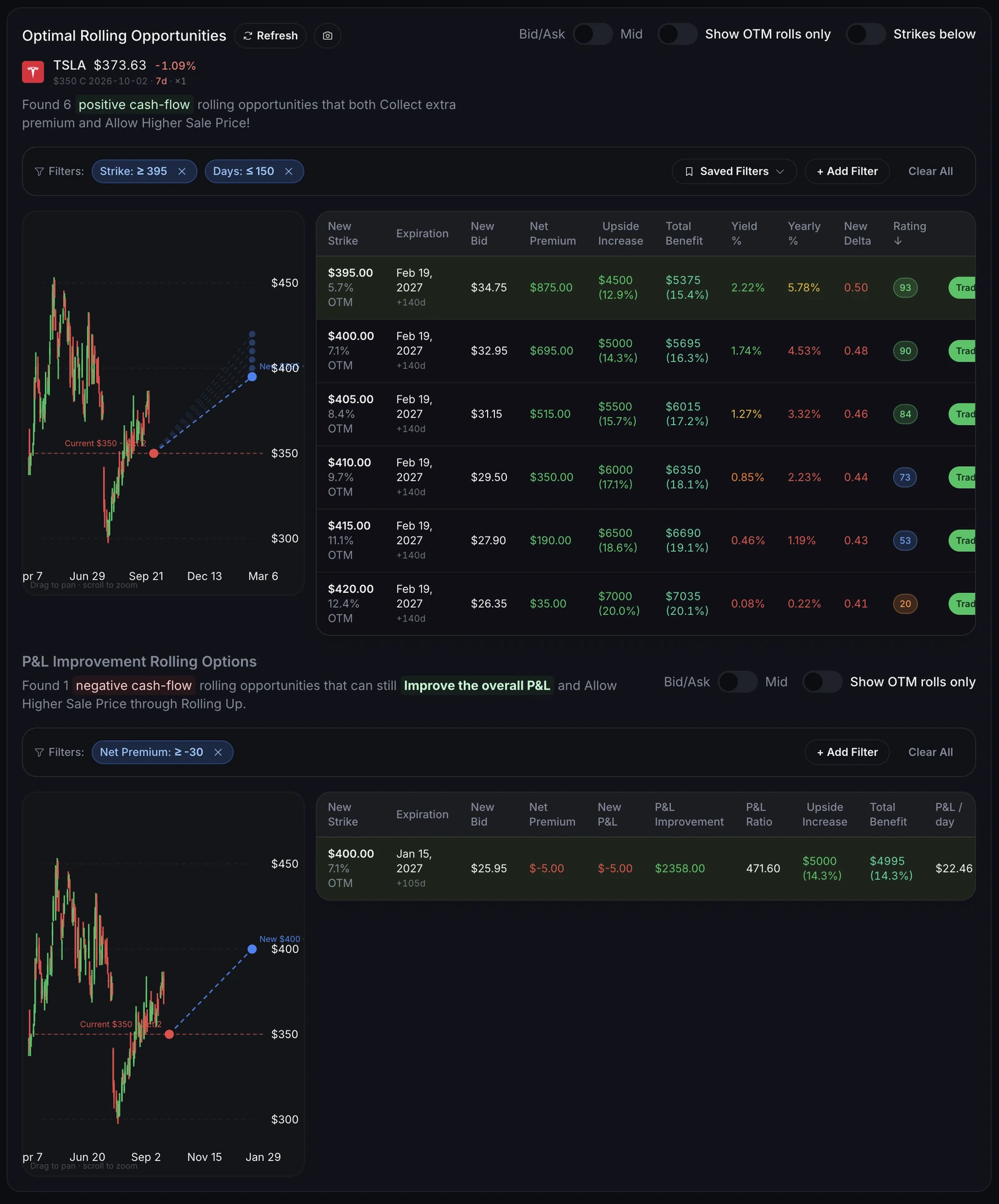999x1204 pixels.
Task: Click blue New $400 marker in lower chart
Action: (x=252, y=949)
